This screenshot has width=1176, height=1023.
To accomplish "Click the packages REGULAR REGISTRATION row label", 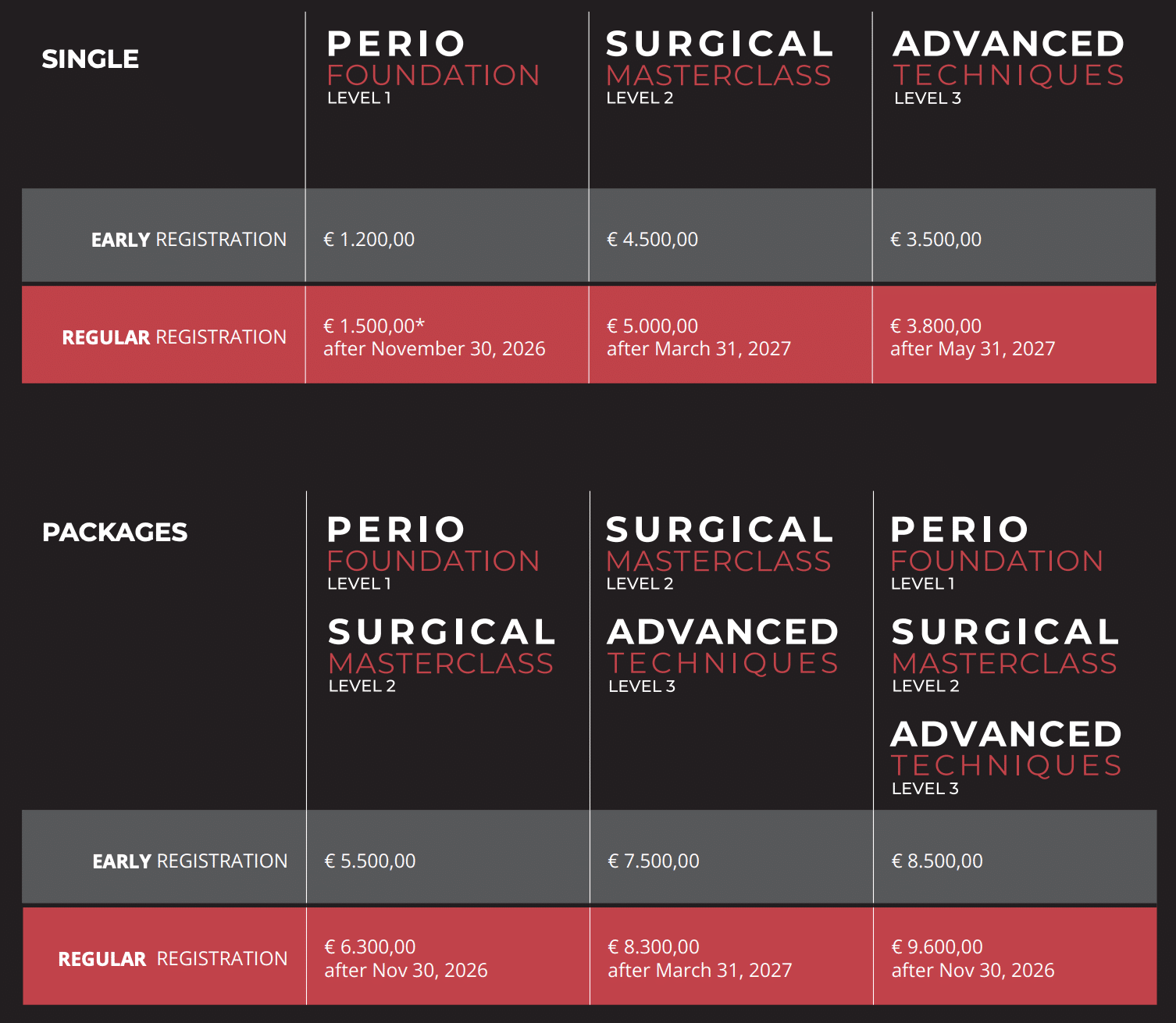I will click(x=173, y=959).
